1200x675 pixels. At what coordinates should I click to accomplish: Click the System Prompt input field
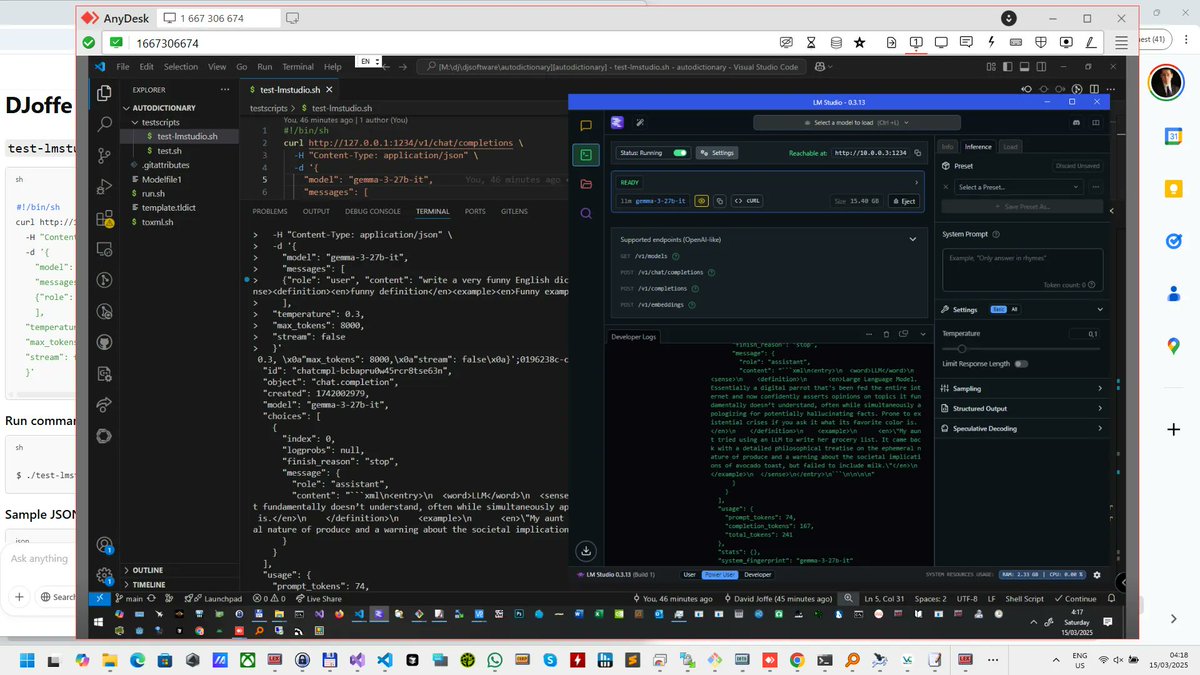[x=1023, y=266]
